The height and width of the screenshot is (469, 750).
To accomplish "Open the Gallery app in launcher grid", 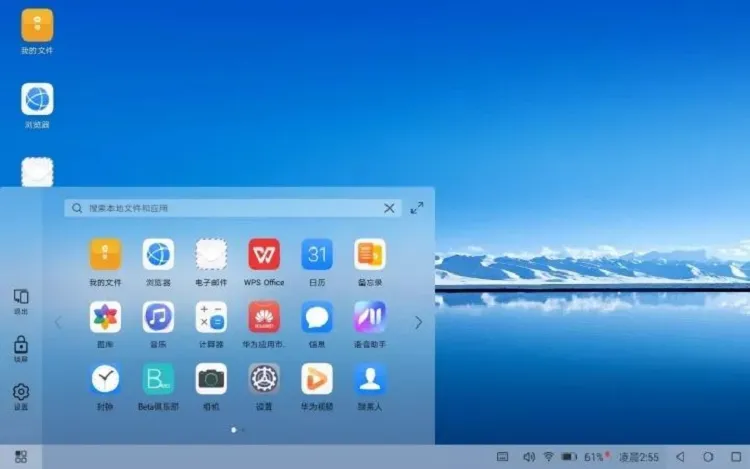I will 105,317.
